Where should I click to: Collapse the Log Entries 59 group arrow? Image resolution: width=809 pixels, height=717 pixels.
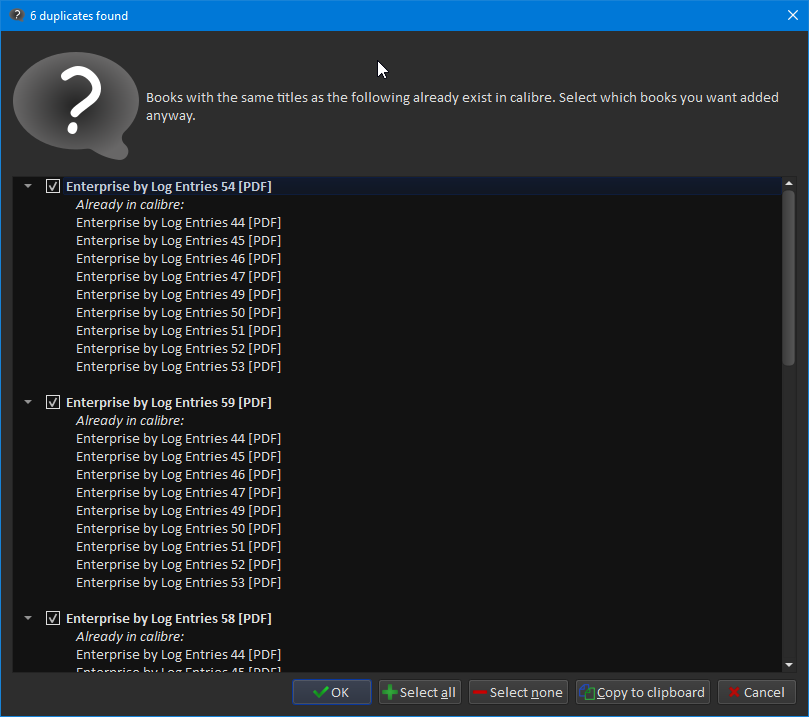point(28,402)
